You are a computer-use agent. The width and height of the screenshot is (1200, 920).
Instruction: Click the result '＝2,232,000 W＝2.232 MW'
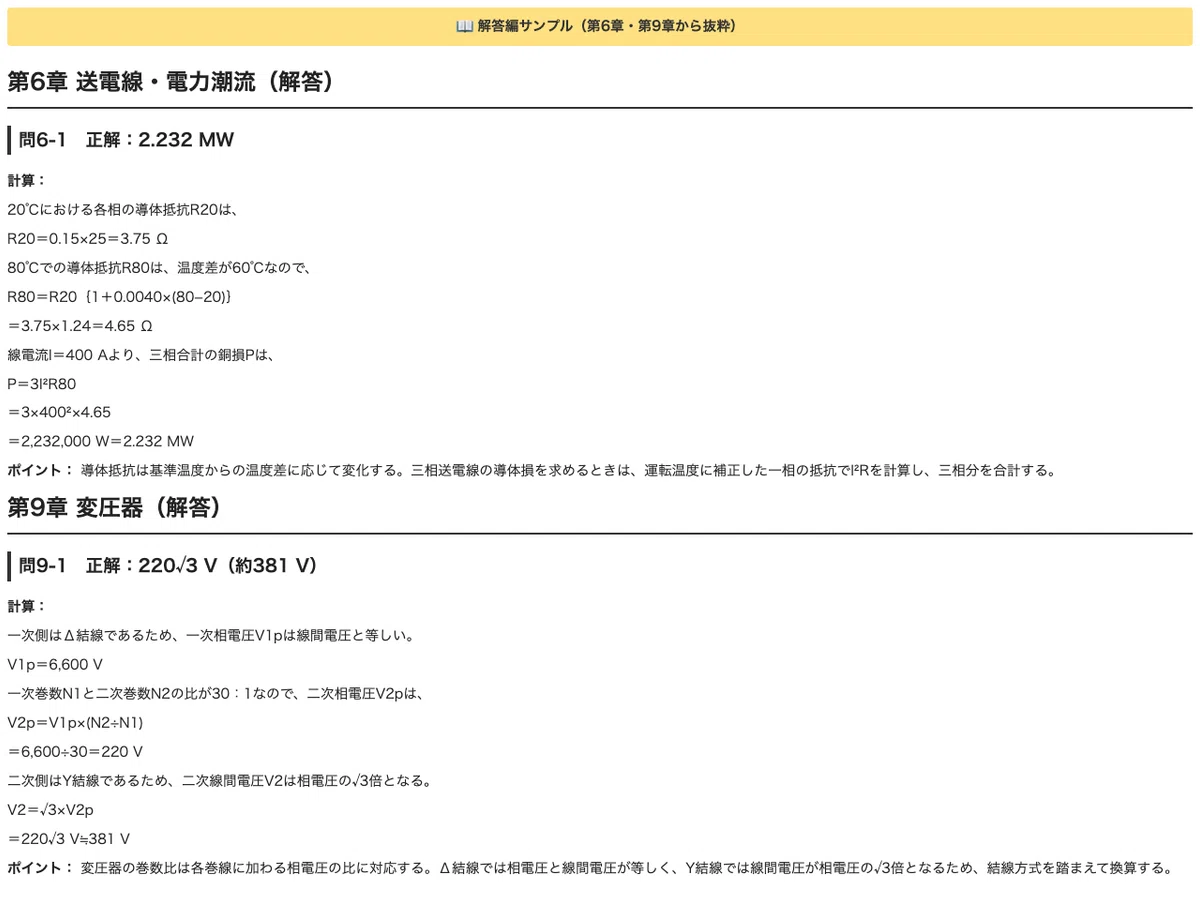coord(101,441)
